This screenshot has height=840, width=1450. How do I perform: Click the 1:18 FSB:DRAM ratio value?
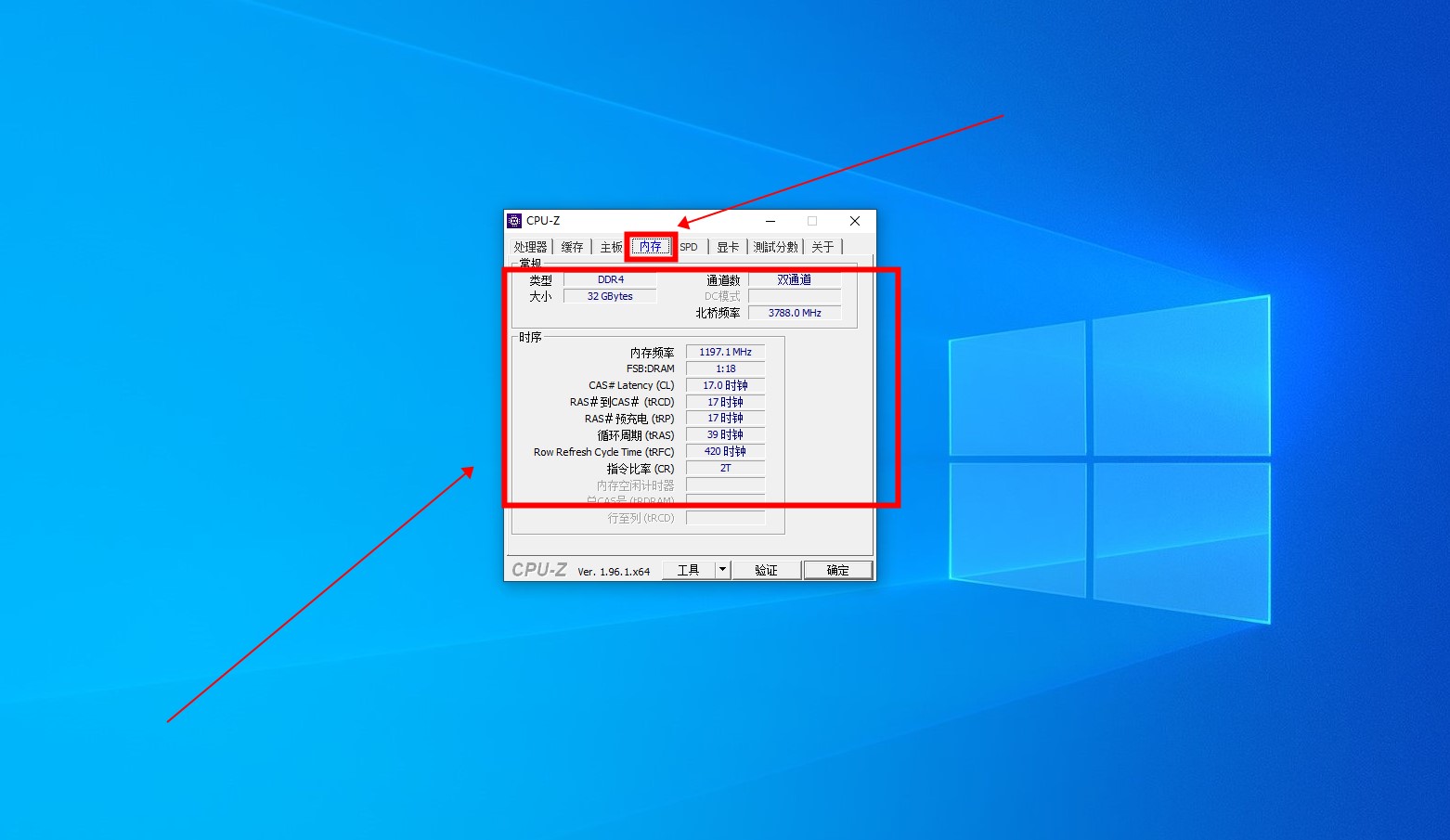tap(725, 368)
